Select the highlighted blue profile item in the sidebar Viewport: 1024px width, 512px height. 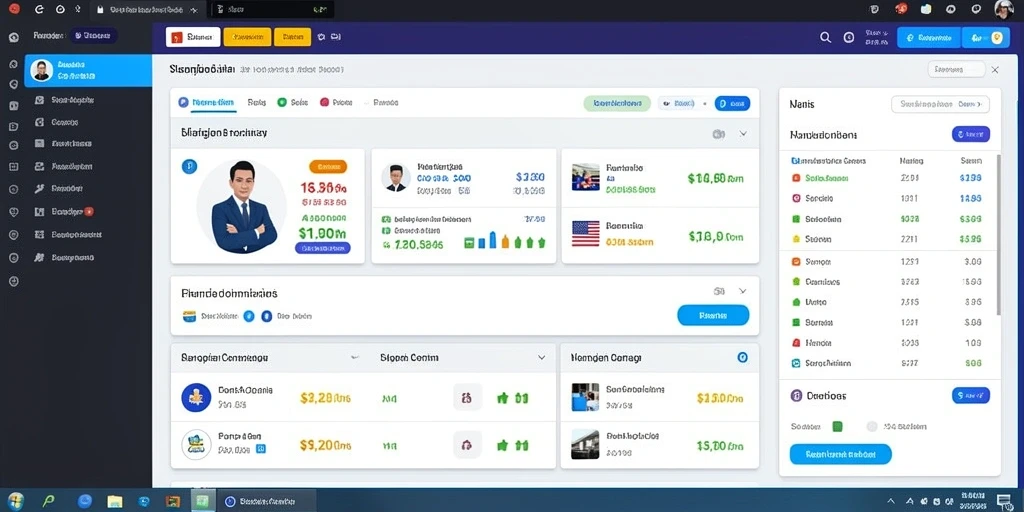[88, 71]
